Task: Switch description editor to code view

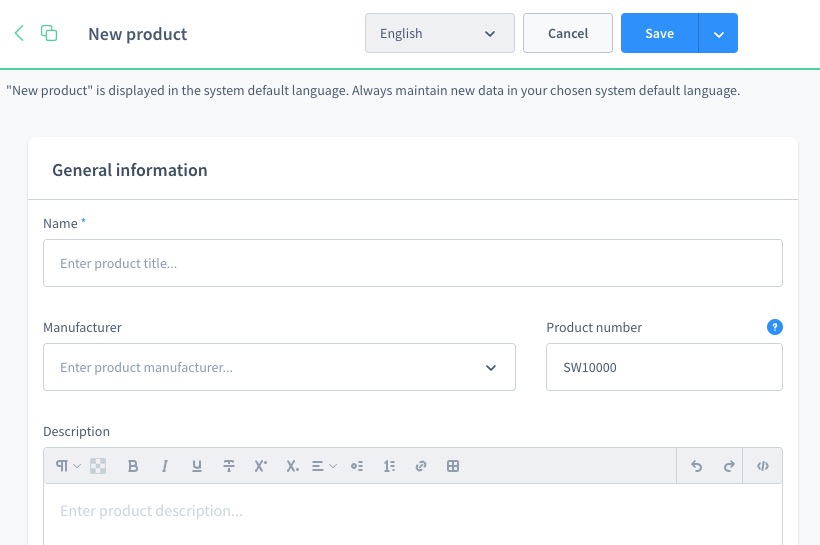Action: click(x=762, y=465)
